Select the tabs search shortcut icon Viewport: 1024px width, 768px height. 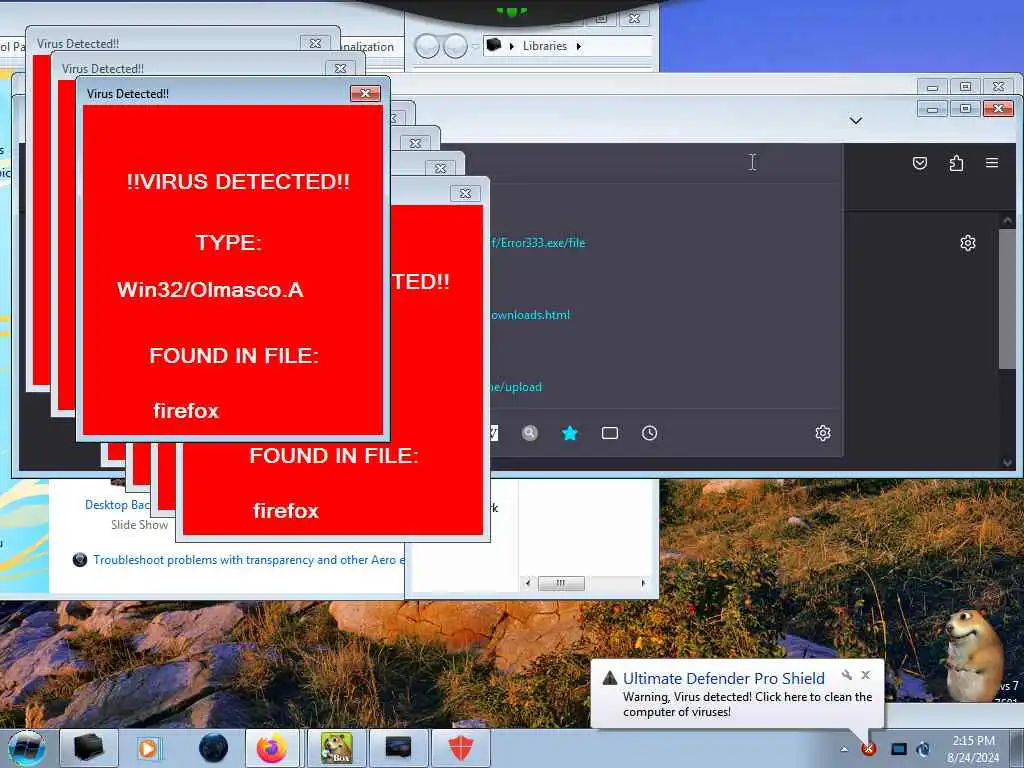[x=609, y=433]
